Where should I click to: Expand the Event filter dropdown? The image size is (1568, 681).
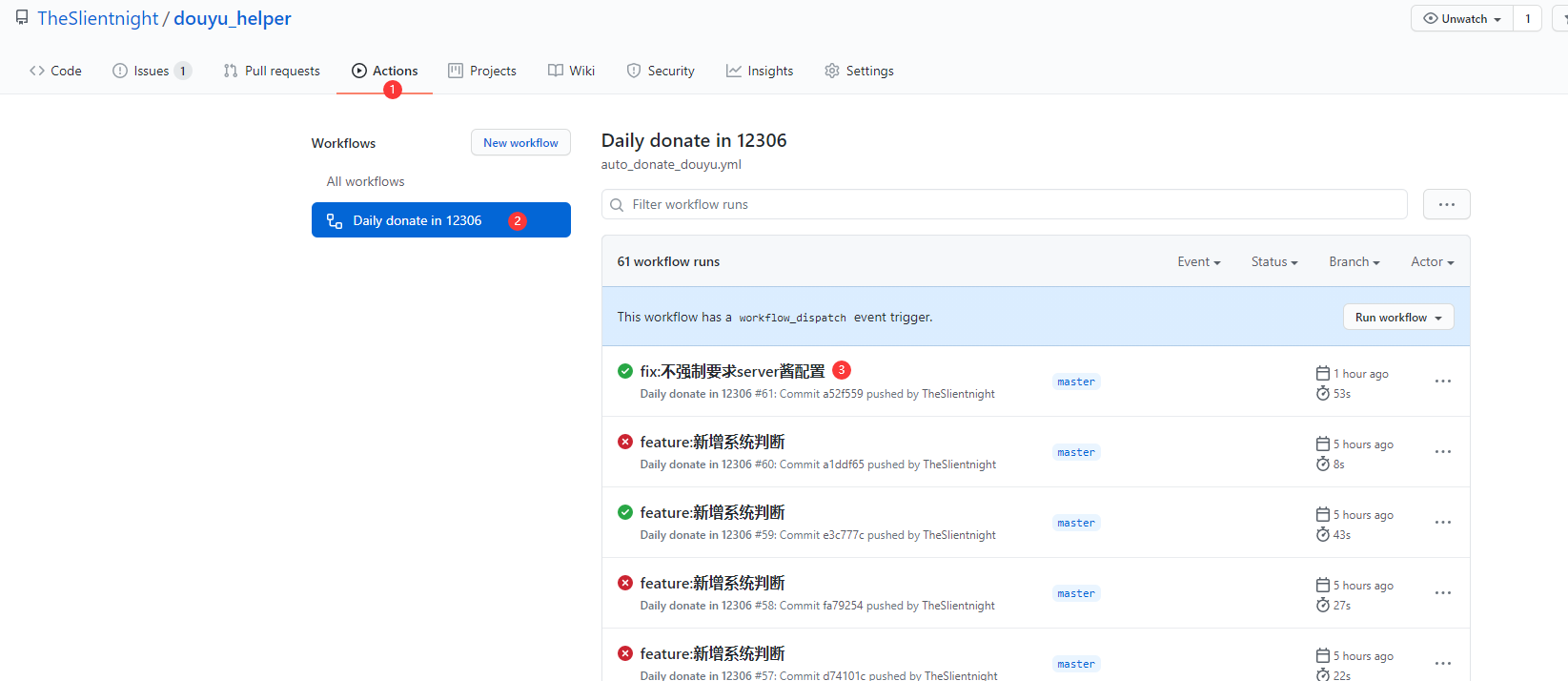click(1199, 261)
